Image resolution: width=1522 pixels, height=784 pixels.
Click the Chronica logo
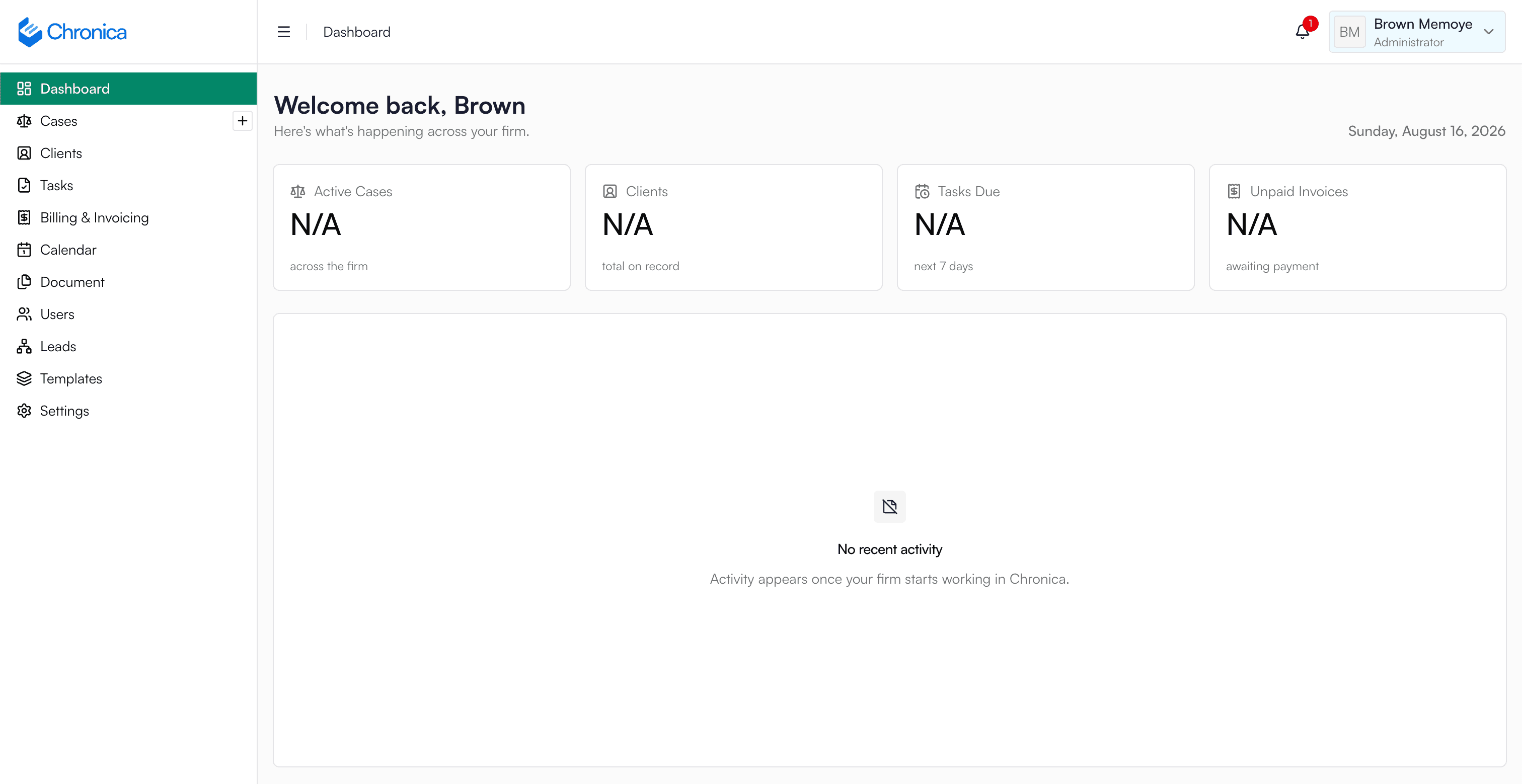pos(72,32)
